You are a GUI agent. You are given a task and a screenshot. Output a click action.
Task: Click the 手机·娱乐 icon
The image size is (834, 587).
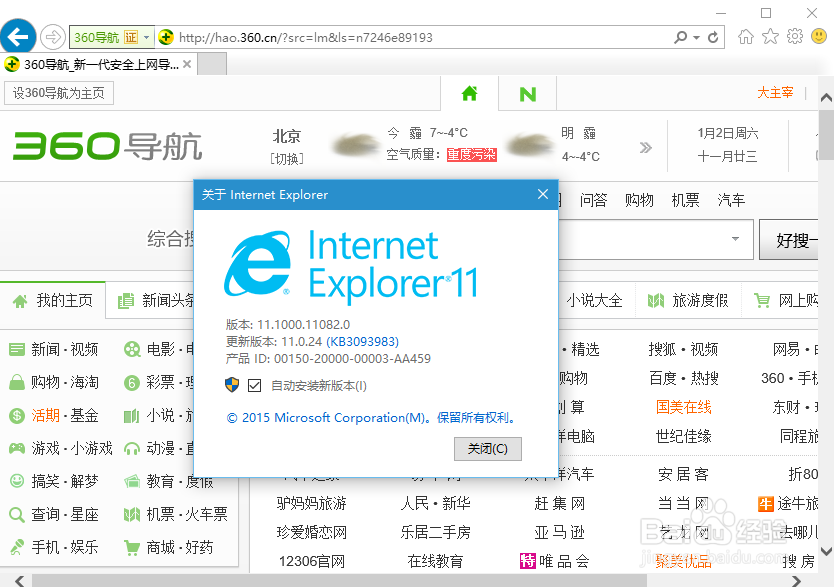coord(16,547)
